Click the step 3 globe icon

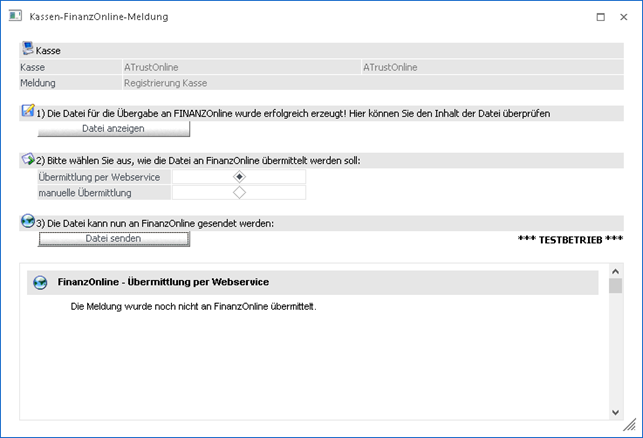point(27,222)
